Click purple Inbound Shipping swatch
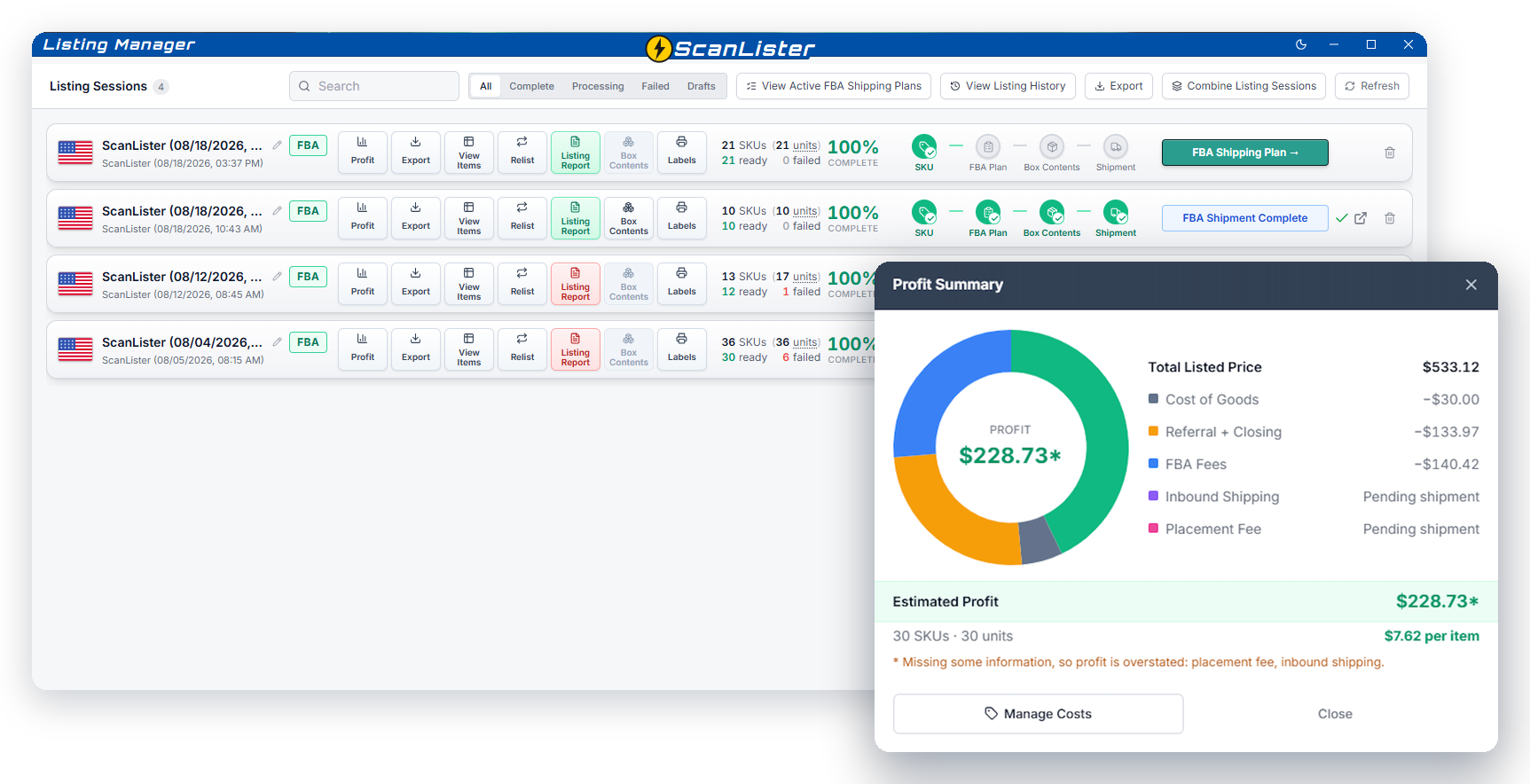1530x784 pixels. 1153,496
